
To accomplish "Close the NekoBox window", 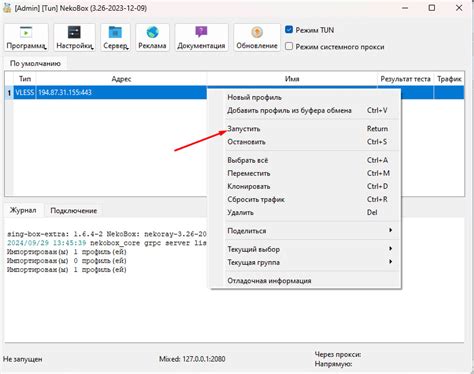I will (x=459, y=8).
